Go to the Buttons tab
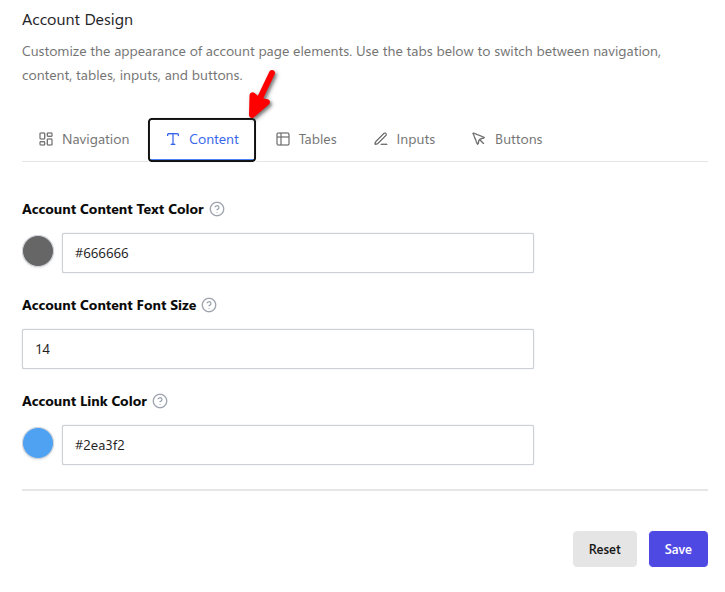The width and height of the screenshot is (725, 592). 507,139
